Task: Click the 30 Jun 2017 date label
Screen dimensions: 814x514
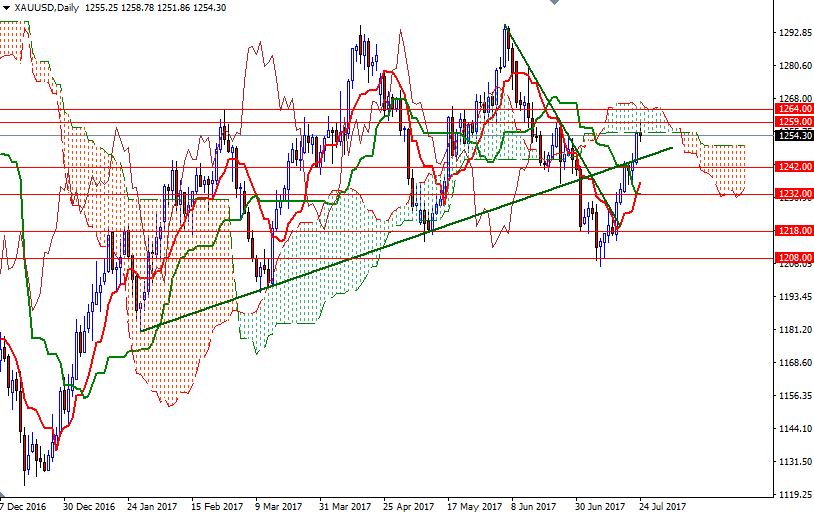Action: (600, 506)
